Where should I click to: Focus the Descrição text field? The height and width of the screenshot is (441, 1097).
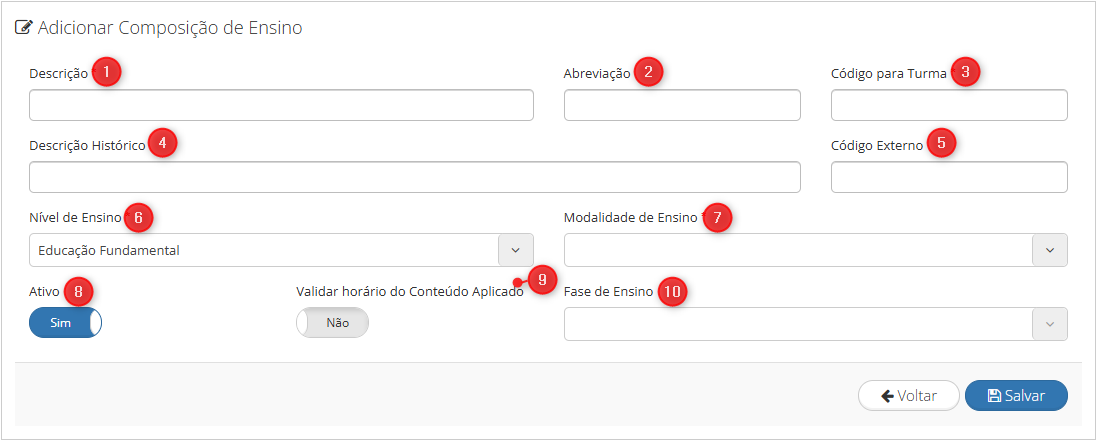coord(281,105)
